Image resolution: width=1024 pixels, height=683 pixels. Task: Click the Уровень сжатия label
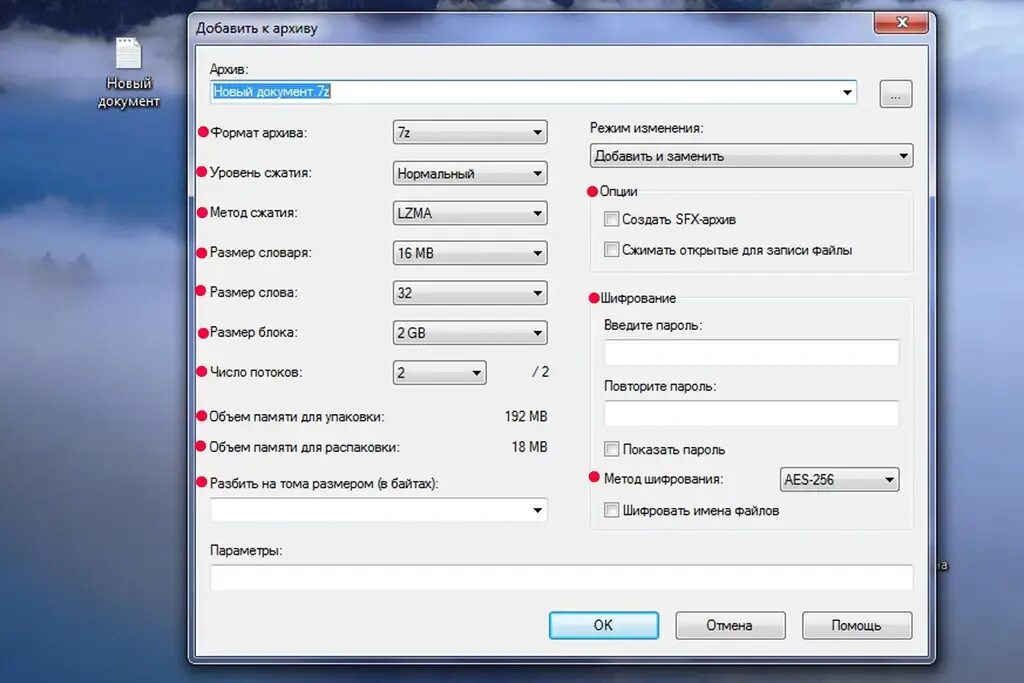click(x=261, y=173)
